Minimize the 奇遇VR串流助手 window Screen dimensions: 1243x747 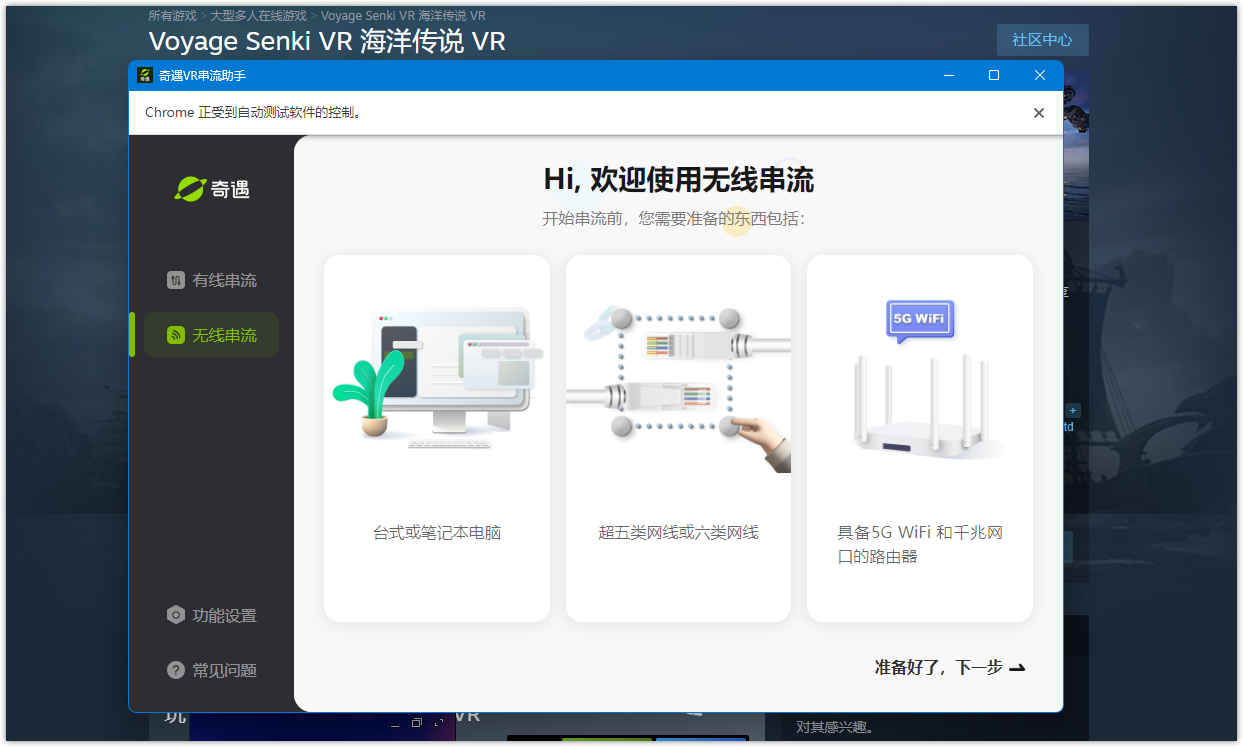point(948,75)
